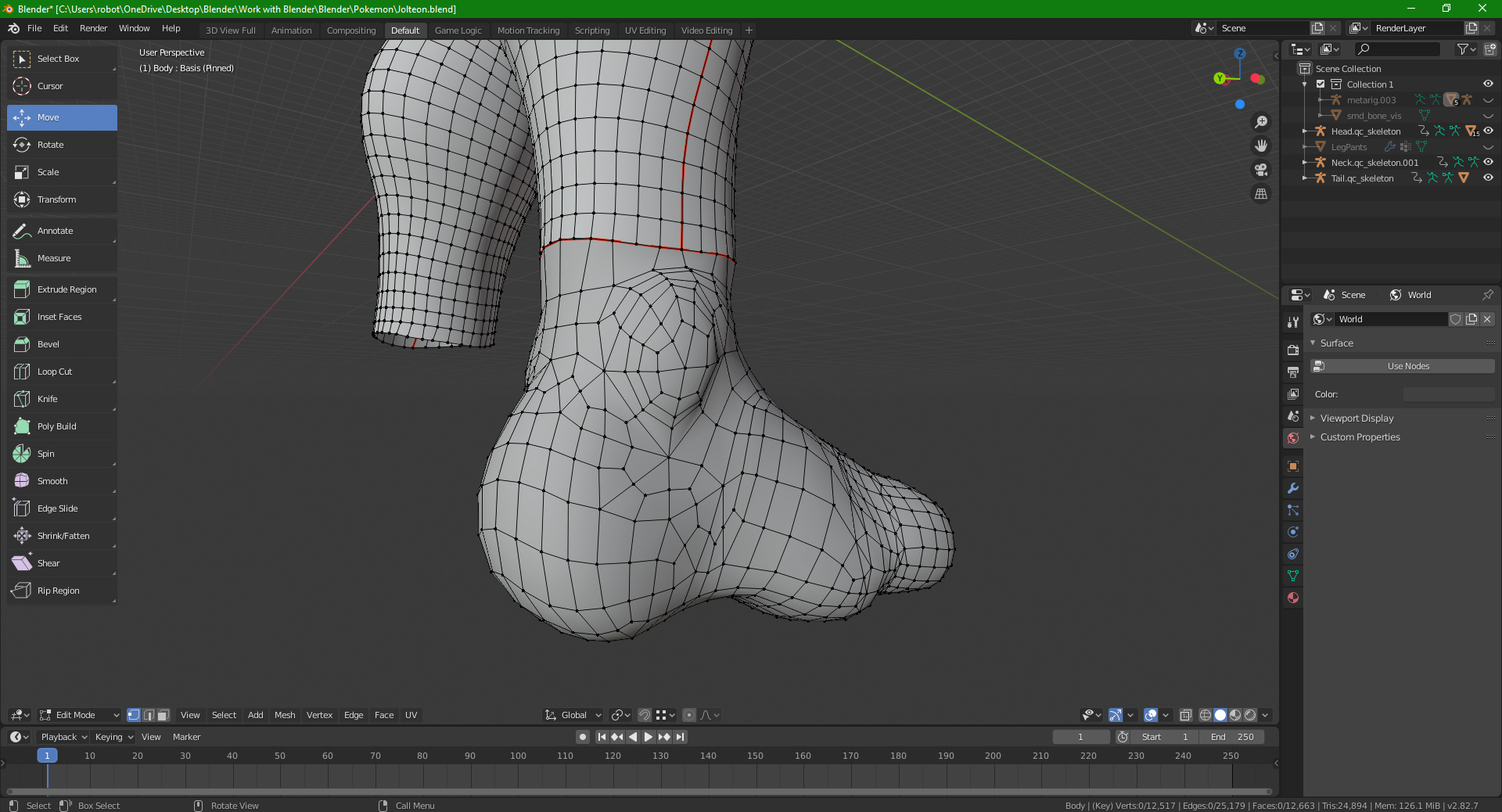This screenshot has height=812, width=1502.
Task: Enable edge select mode
Action: [x=149, y=715]
